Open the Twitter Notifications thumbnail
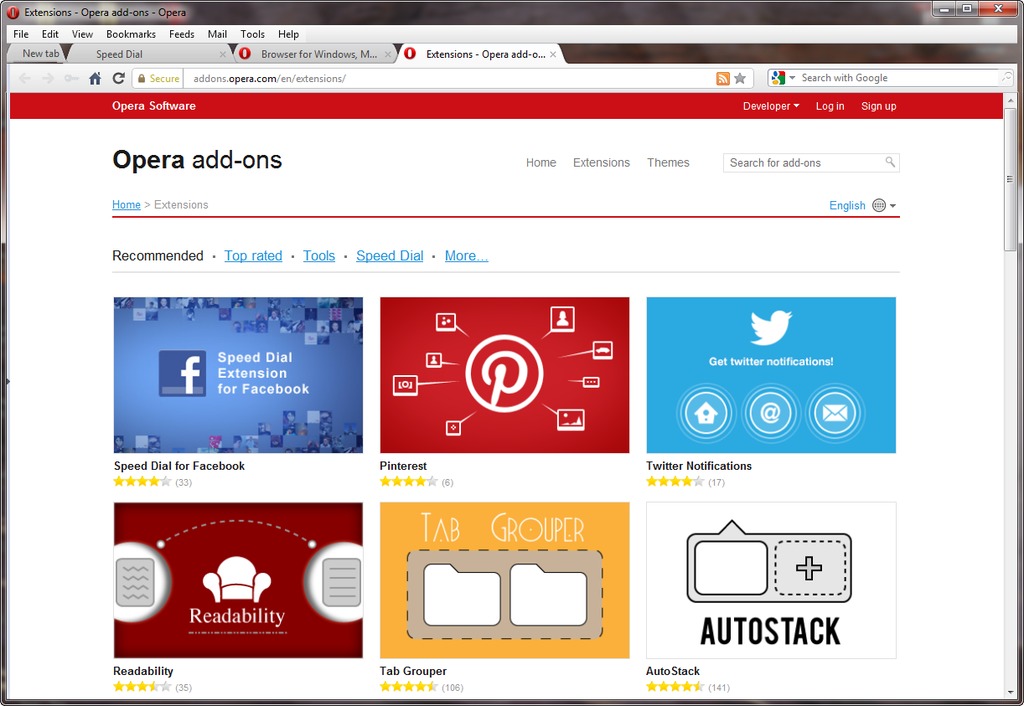The height and width of the screenshot is (706, 1024). click(771, 375)
